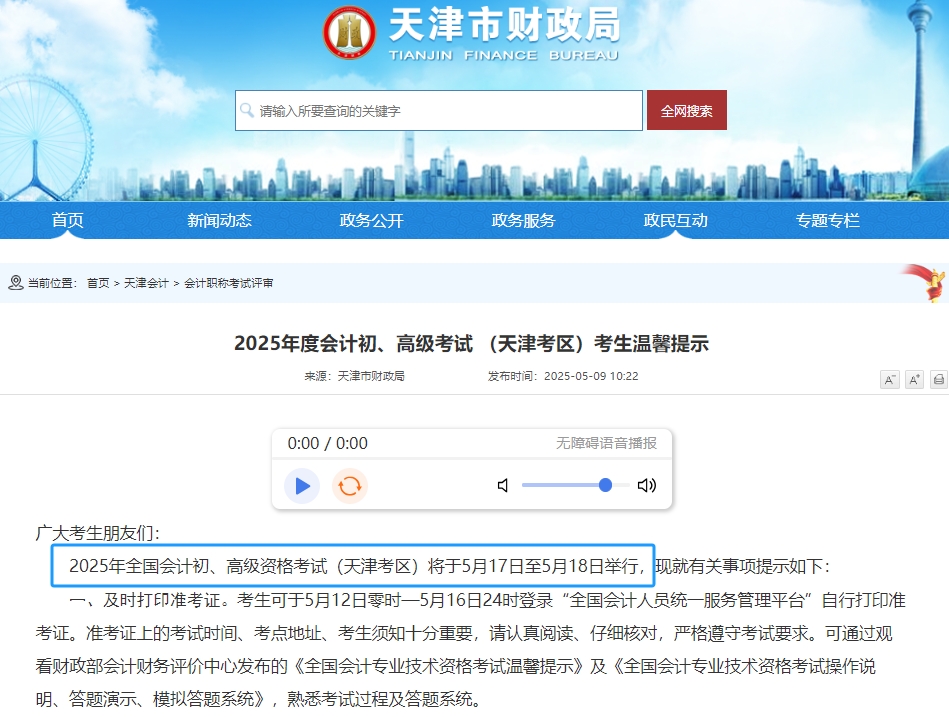Click the orange replay audio icon
The width and height of the screenshot is (949, 717).
(x=350, y=485)
